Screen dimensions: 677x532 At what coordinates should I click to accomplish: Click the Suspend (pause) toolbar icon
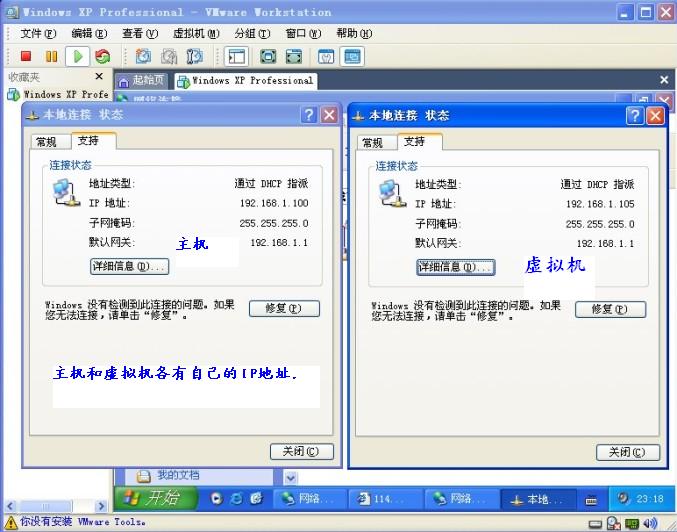coord(51,57)
